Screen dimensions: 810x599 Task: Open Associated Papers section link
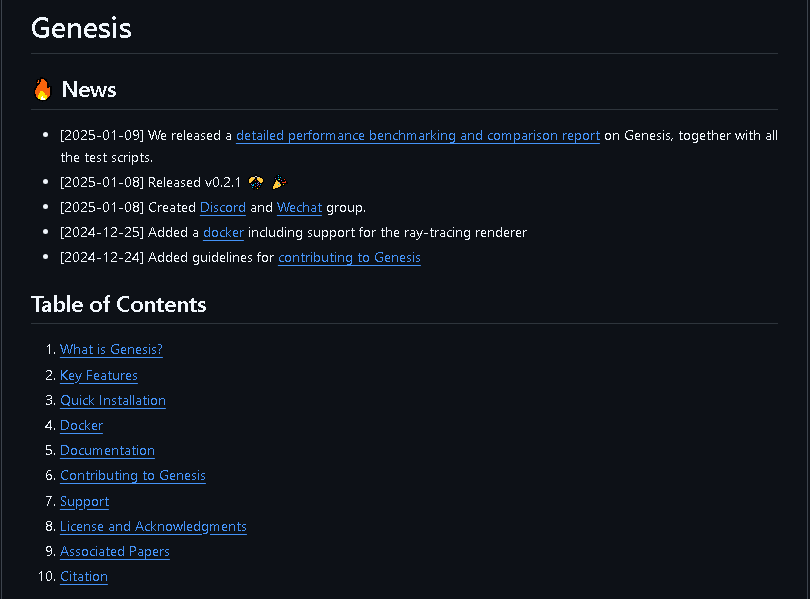(x=115, y=552)
